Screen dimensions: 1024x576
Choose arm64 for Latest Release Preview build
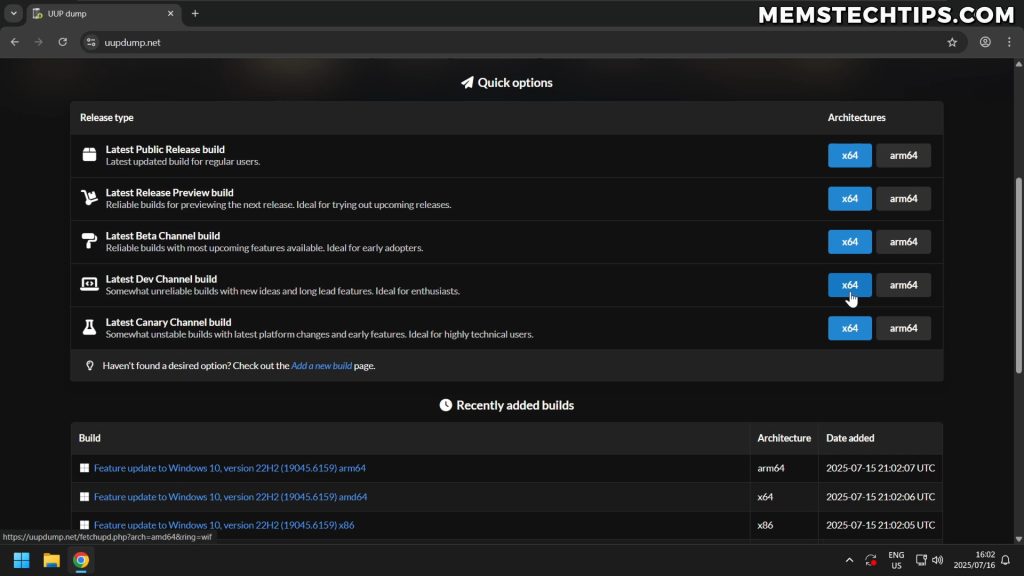[x=903, y=199]
